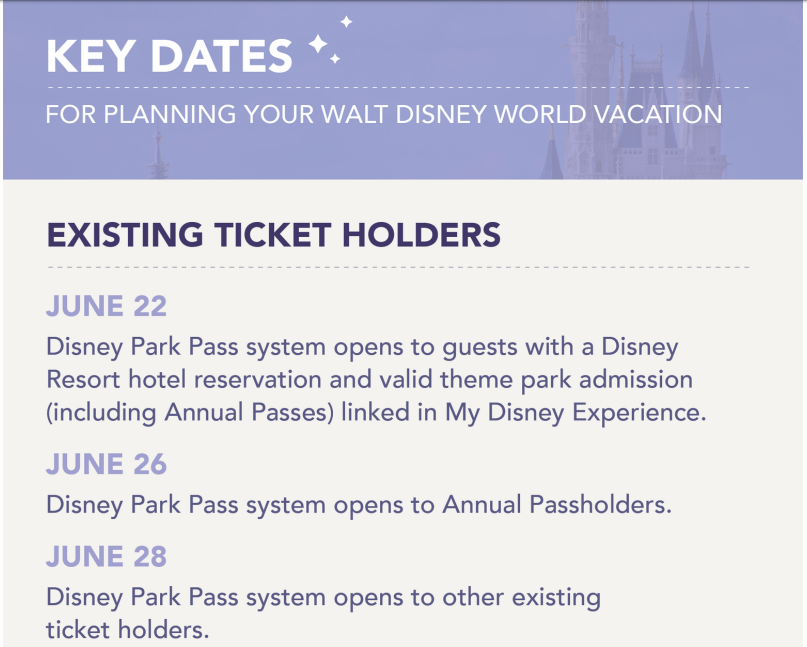
Task: Click the KEY DATES title
Action: point(169,56)
